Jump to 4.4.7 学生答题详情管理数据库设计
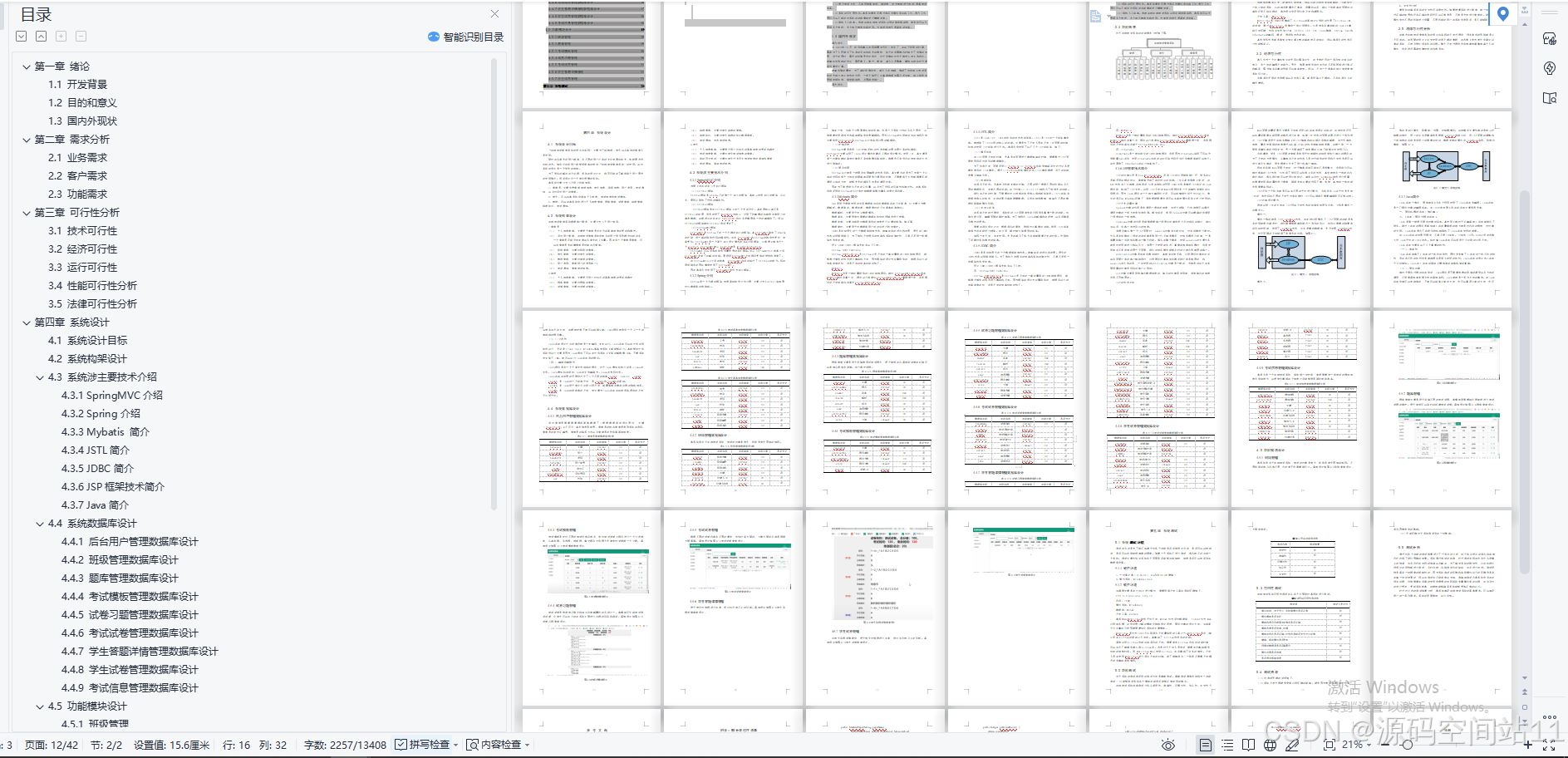This screenshot has height=758, width=1568. point(140,652)
